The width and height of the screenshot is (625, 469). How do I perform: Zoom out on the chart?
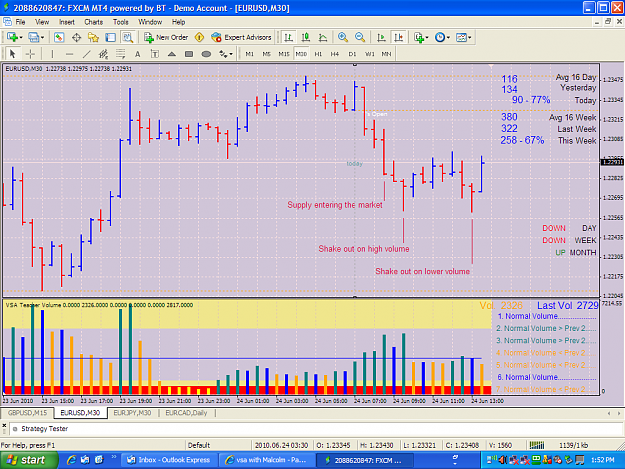pyautogui.click(x=360, y=37)
